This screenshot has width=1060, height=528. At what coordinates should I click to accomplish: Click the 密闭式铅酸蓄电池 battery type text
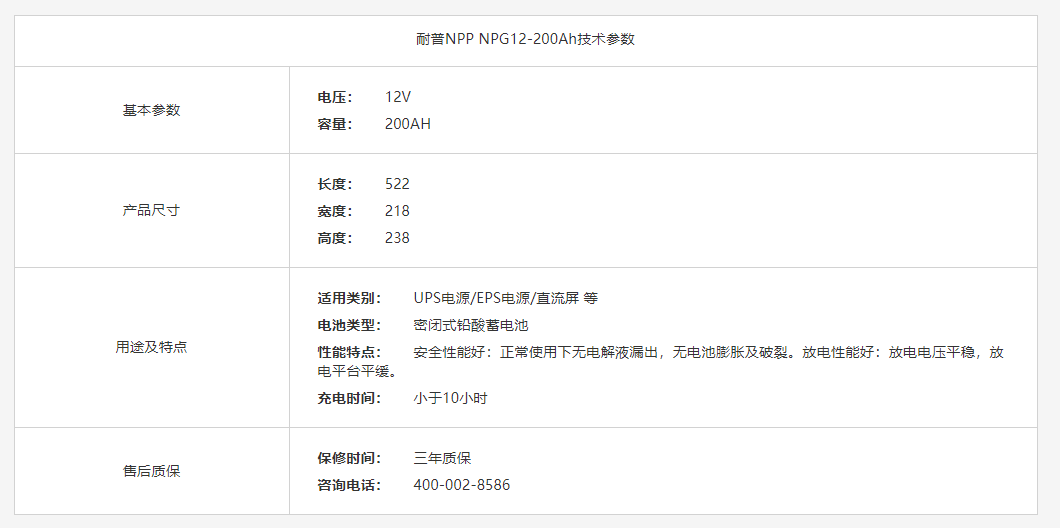(470, 325)
